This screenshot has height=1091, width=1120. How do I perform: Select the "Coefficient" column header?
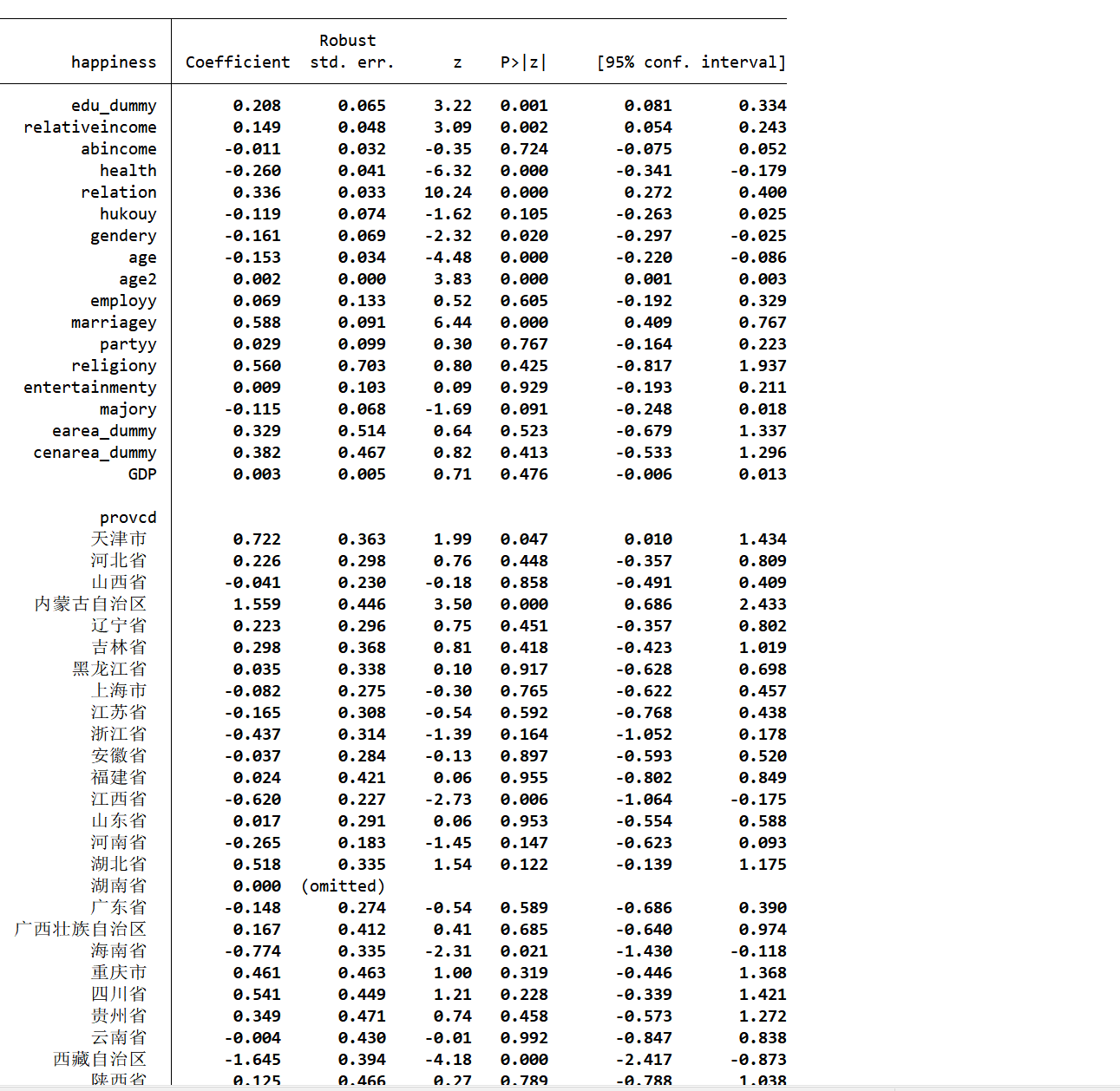tap(238, 62)
